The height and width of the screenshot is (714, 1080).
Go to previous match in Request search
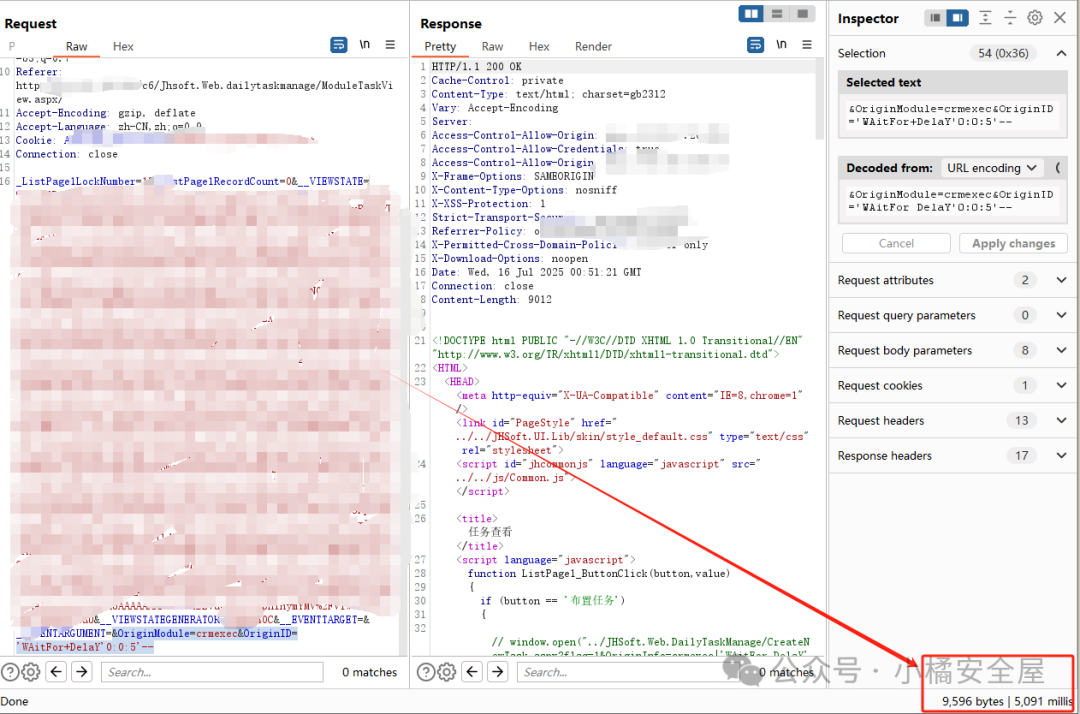[56, 672]
